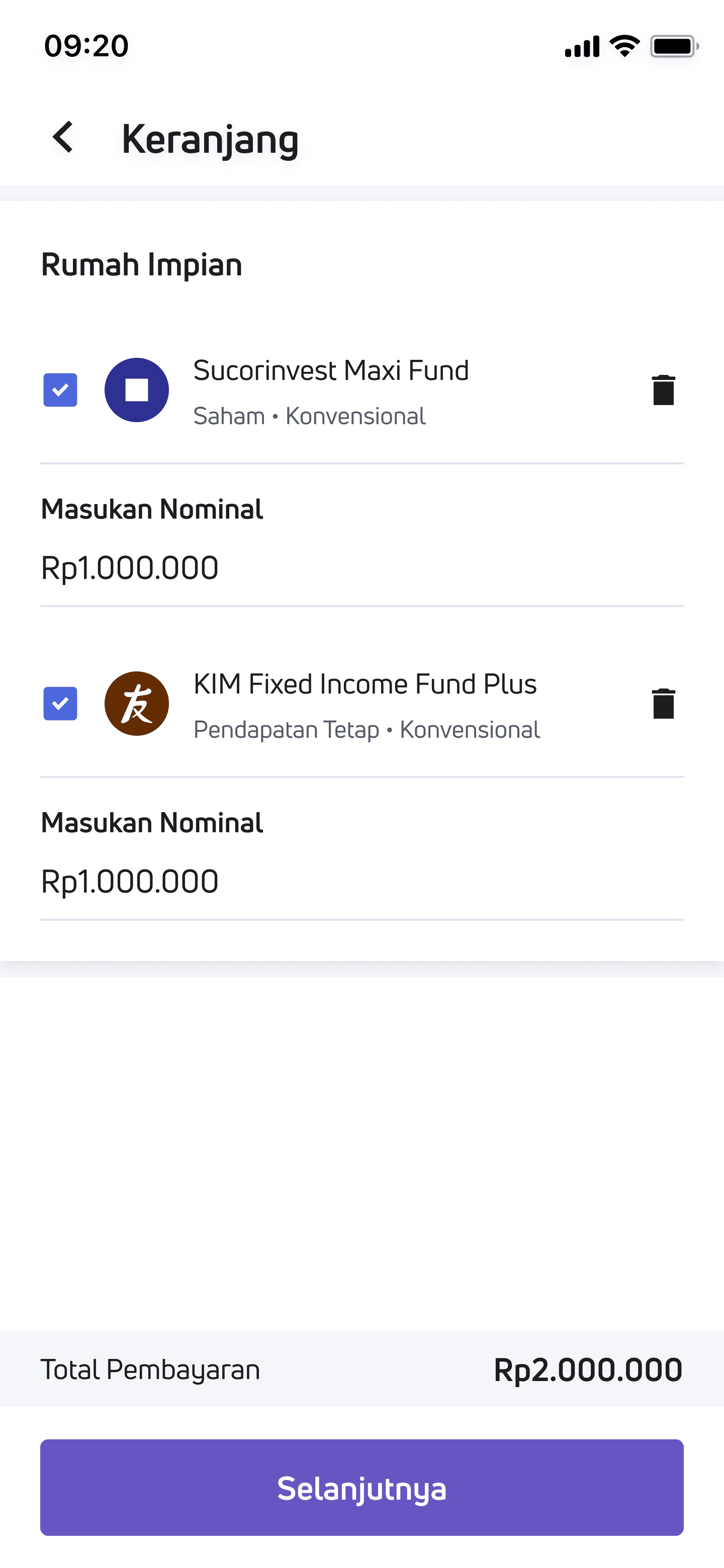Tap the Sucorinvest Maxi Fund logo
Image resolution: width=724 pixels, height=1568 pixels.
click(x=137, y=390)
